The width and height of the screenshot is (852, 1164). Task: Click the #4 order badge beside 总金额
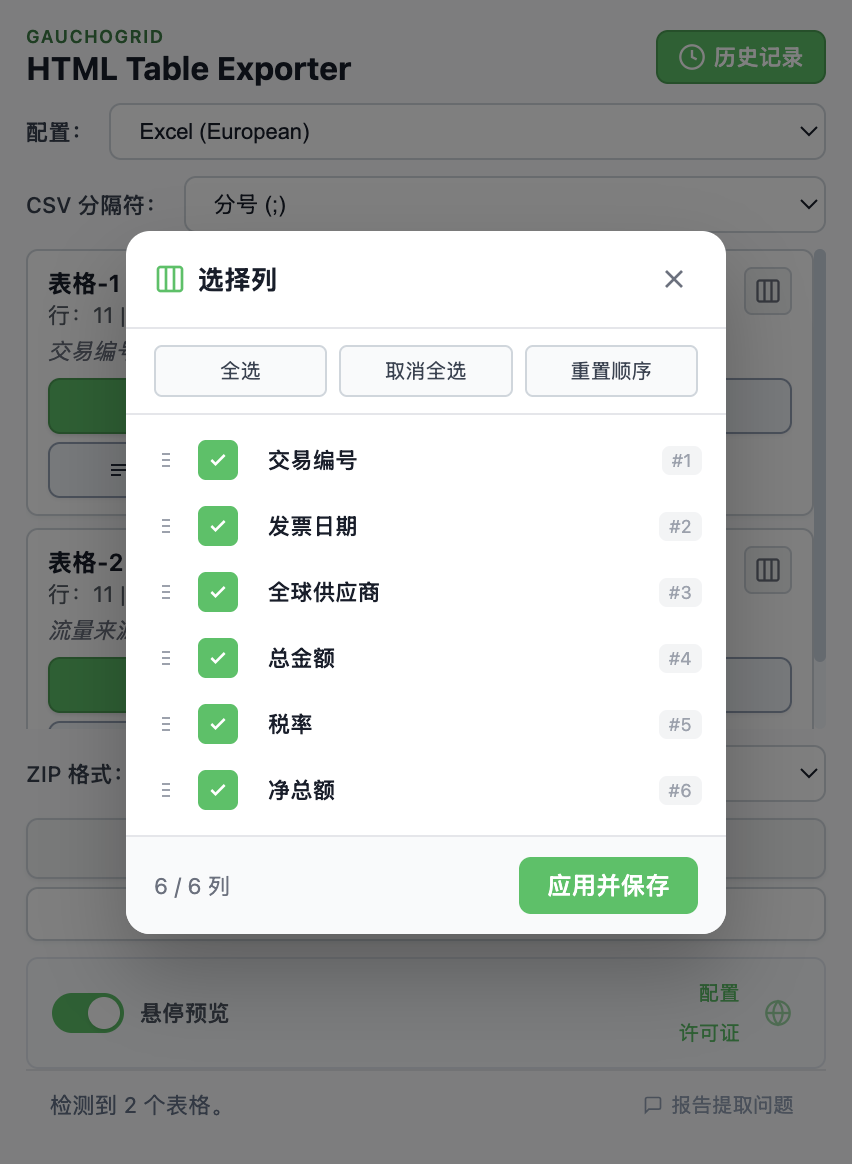click(x=680, y=658)
